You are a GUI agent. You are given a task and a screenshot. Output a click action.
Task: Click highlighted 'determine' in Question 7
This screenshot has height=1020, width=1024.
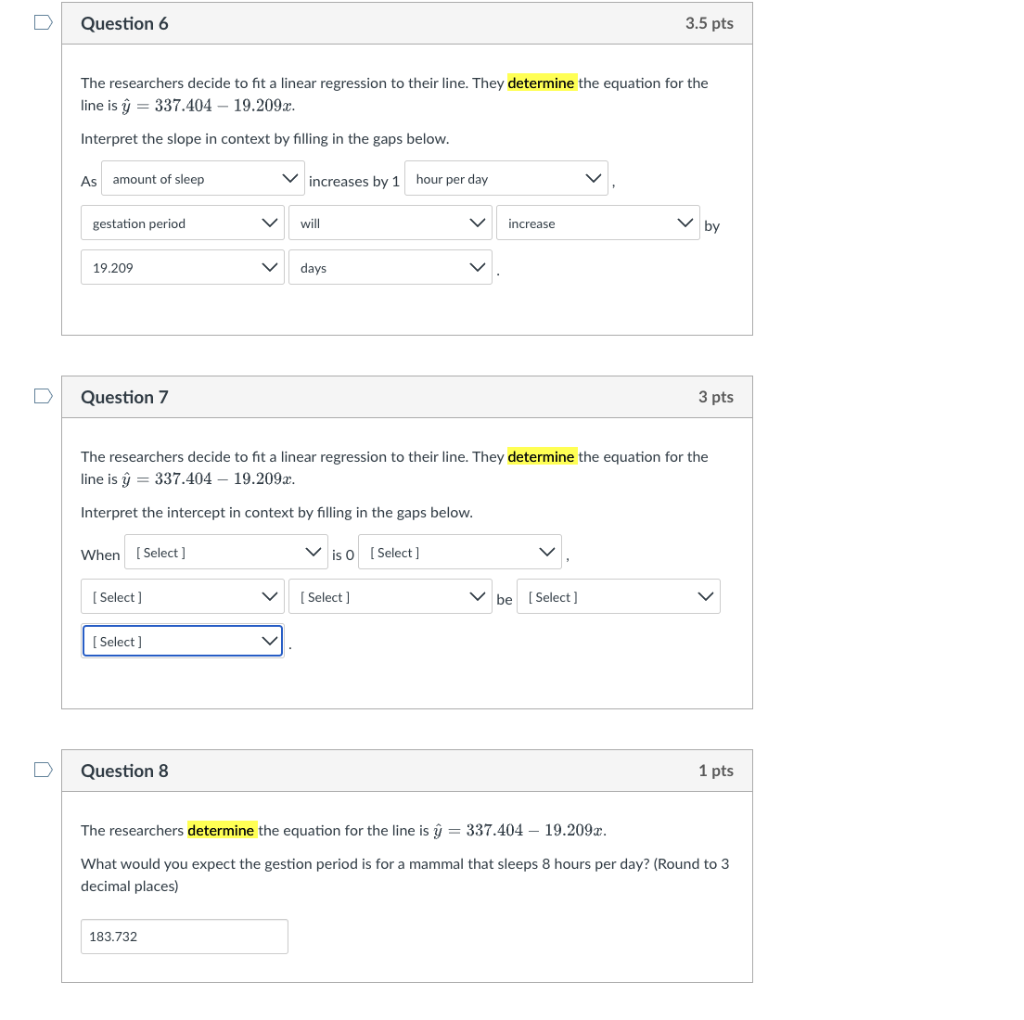point(541,456)
